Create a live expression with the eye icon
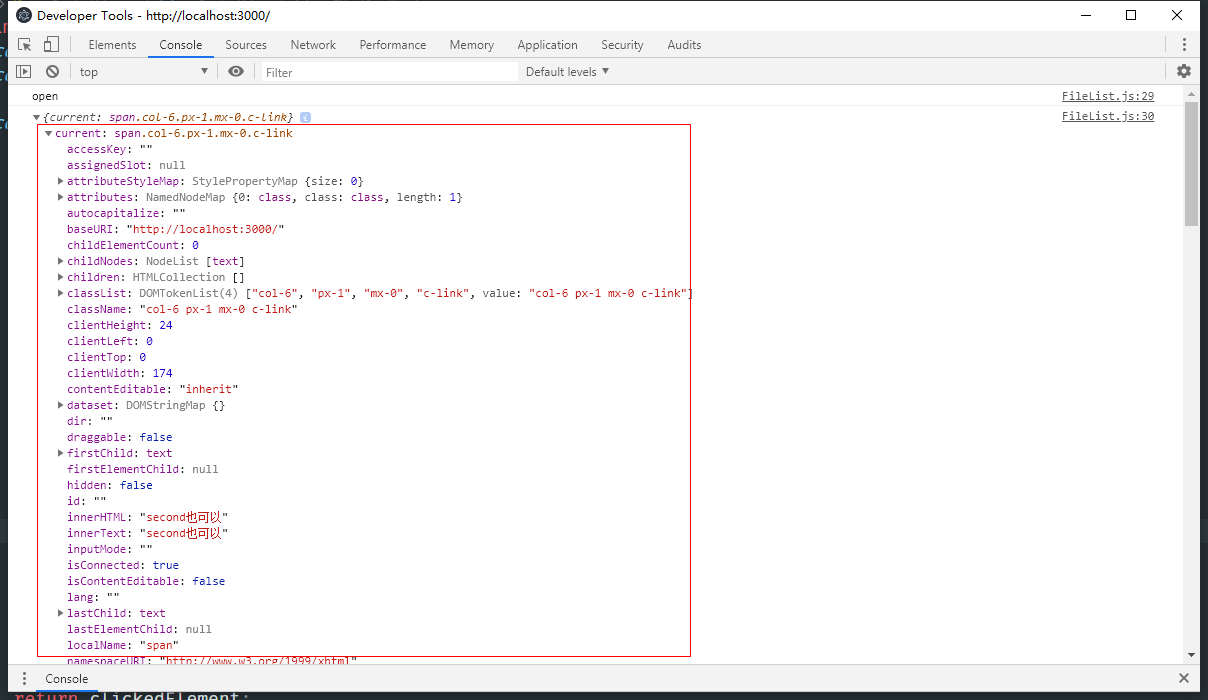This screenshot has width=1208, height=700. click(x=236, y=72)
